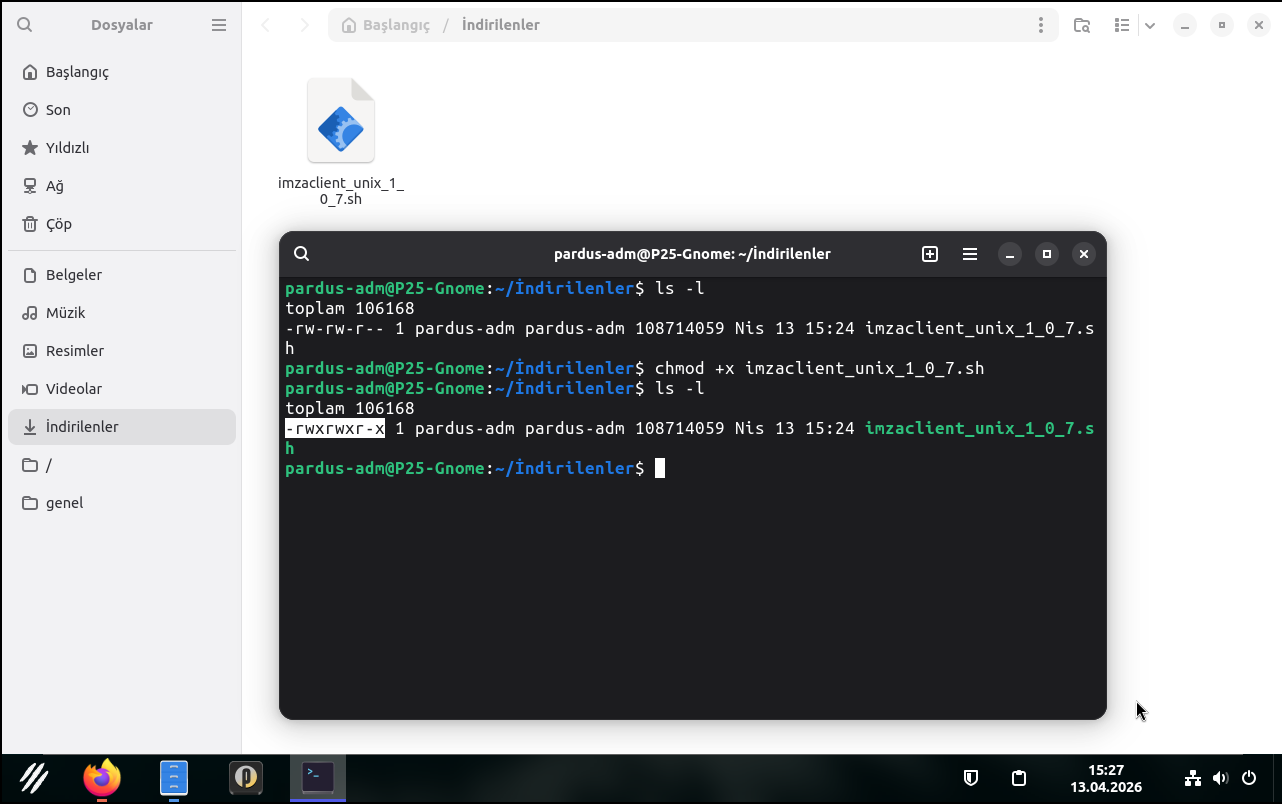The width and height of the screenshot is (1282, 804).
Task: Open the round logo app in taskbar
Action: pos(246,777)
